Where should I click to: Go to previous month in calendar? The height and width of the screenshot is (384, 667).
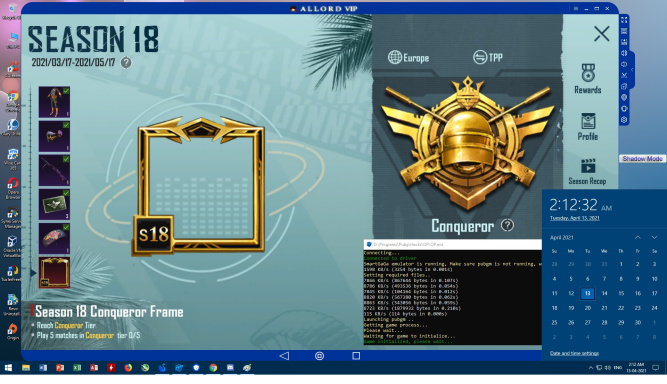tap(638, 237)
